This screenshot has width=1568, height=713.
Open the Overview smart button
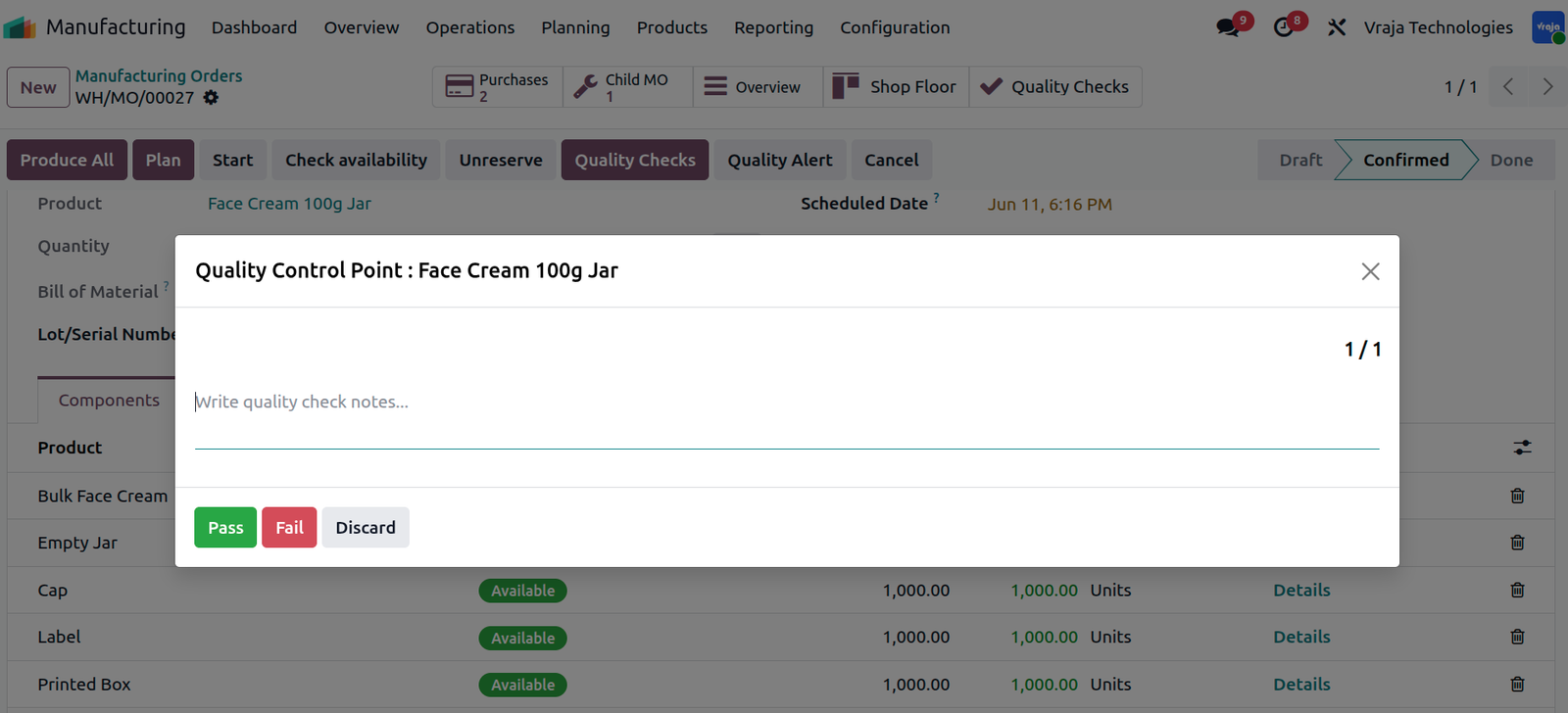(x=758, y=87)
